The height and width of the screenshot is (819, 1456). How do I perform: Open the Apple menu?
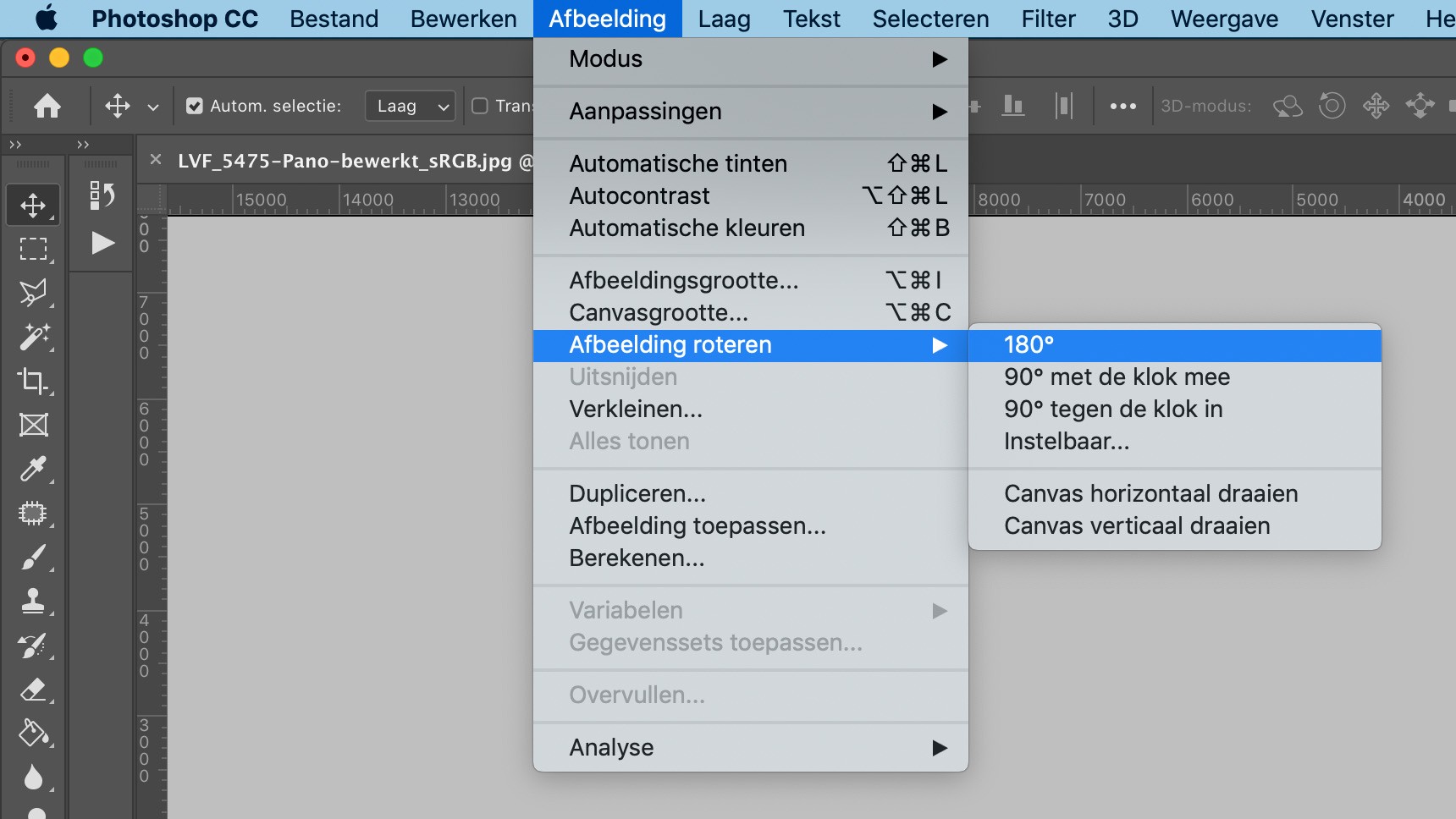(x=47, y=19)
